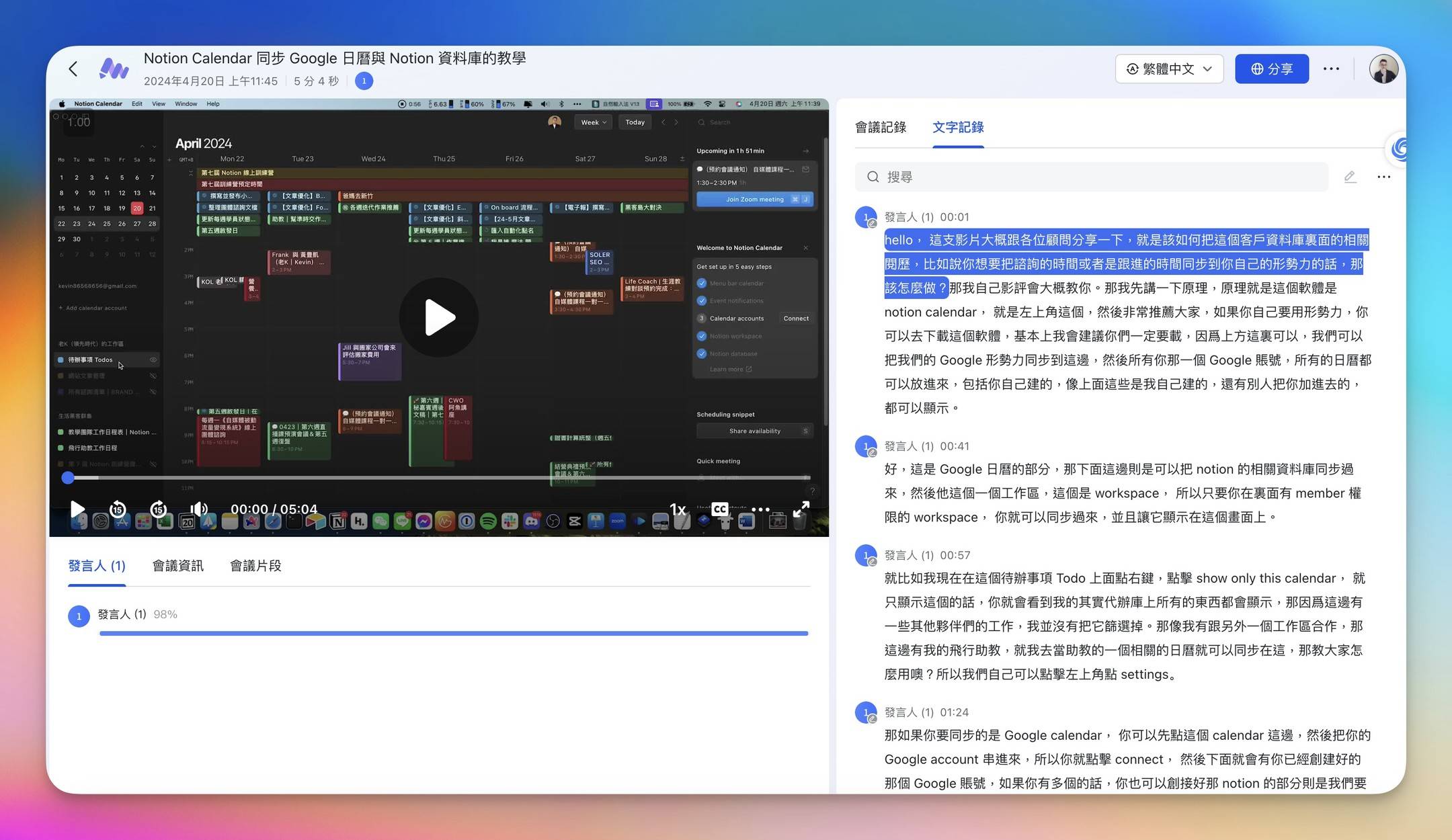Click the 00:00 / 05:04 time display
The image size is (1452, 840).
274,509
